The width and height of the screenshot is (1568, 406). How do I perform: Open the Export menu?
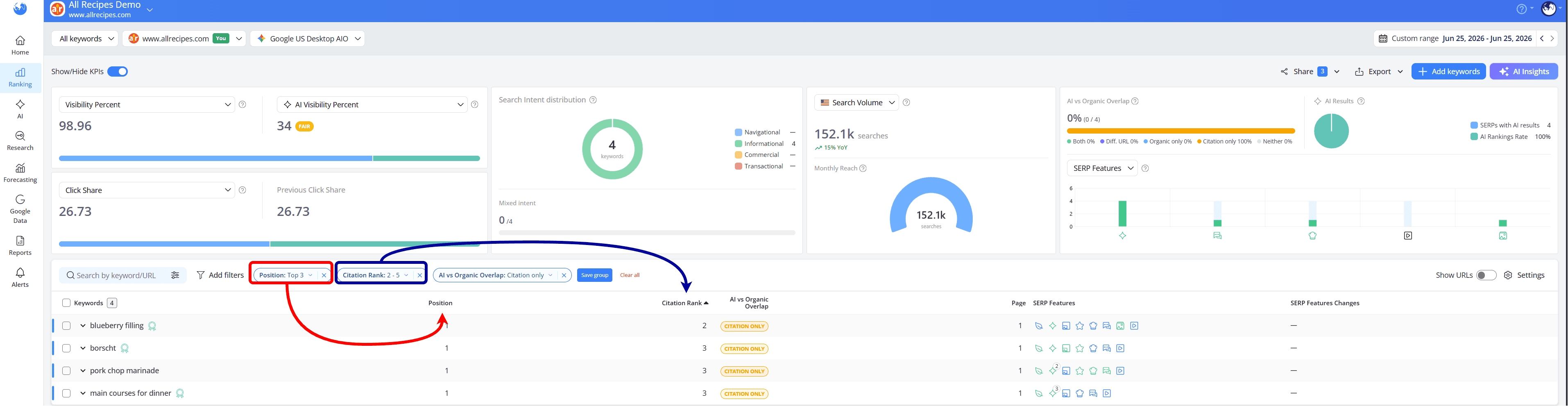pos(1379,71)
